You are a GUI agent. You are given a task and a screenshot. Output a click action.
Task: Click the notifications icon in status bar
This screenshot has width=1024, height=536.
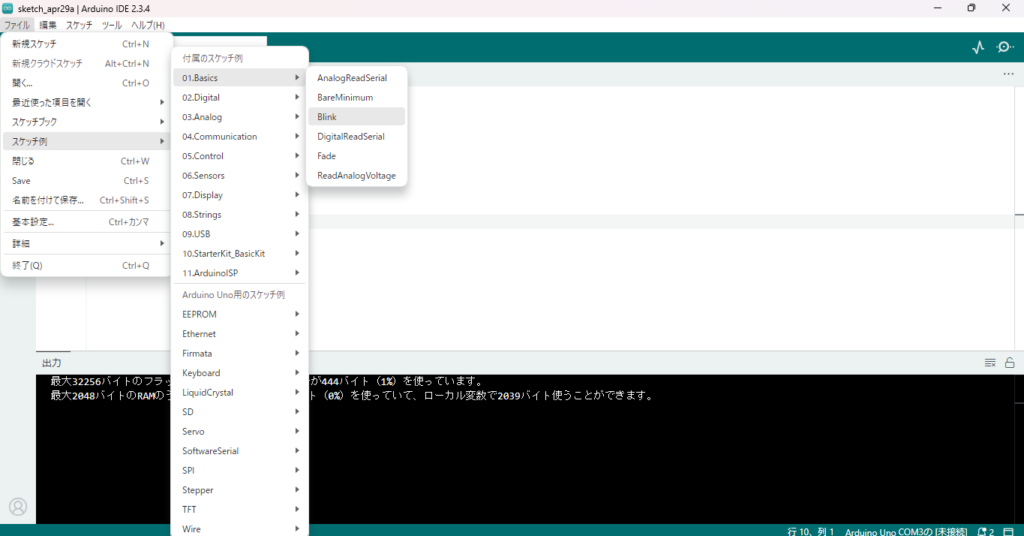click(985, 531)
